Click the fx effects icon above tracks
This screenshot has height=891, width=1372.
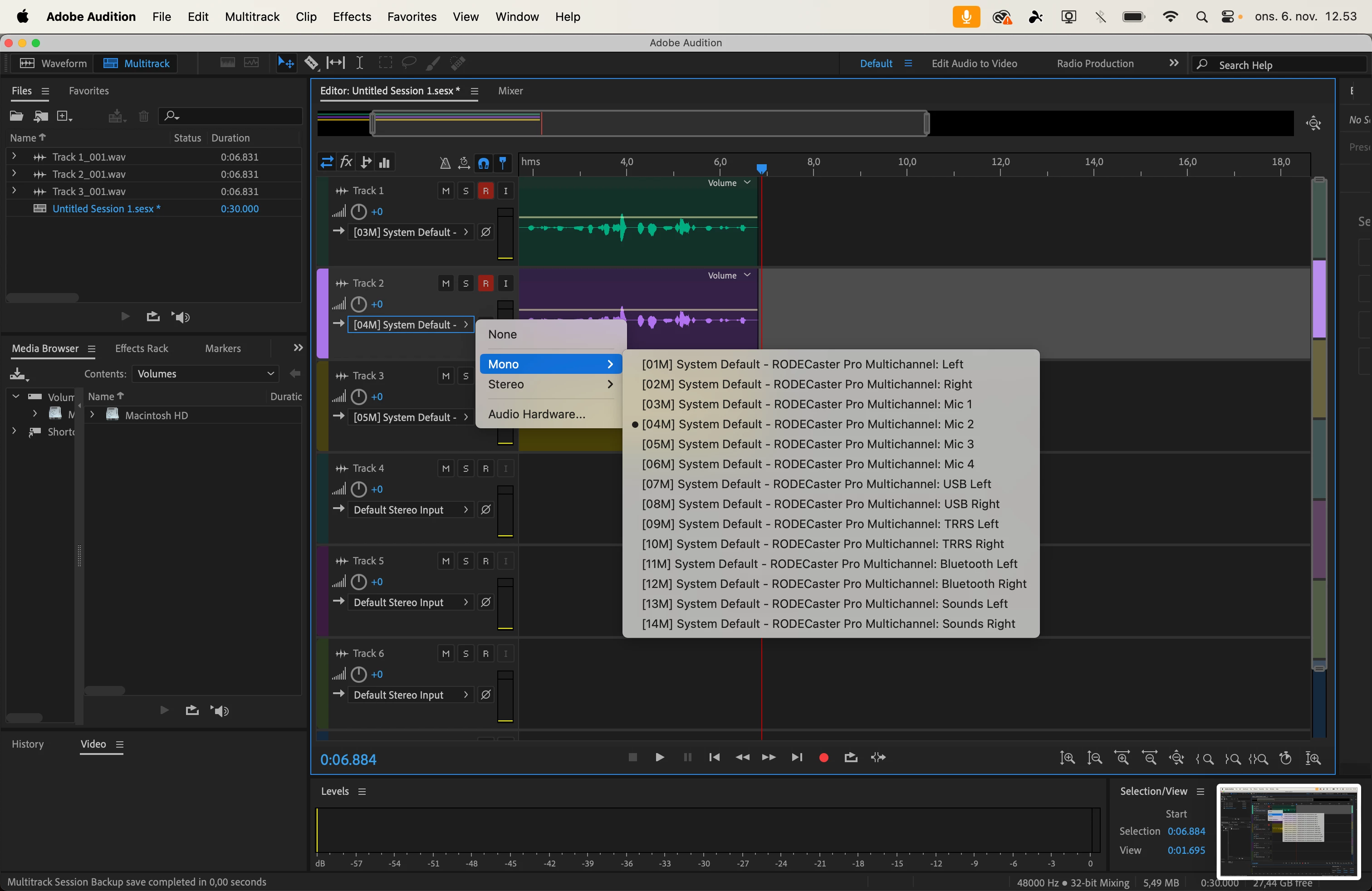tap(346, 162)
